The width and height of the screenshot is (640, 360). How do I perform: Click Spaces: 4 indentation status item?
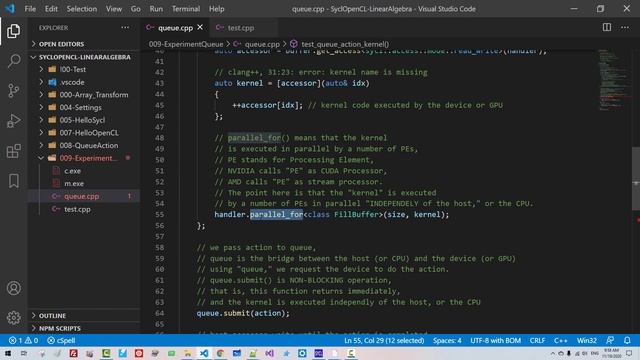pos(447,340)
